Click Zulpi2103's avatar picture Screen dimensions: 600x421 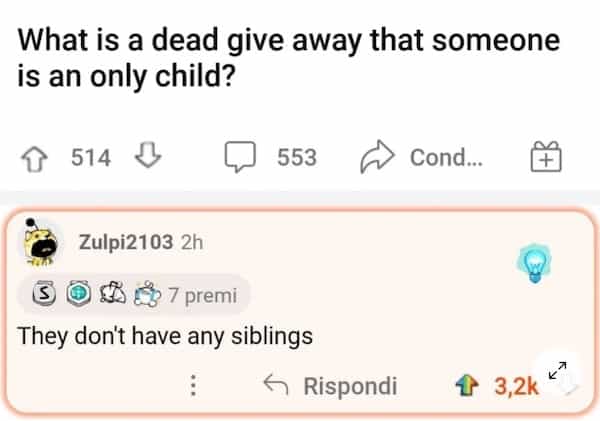pos(41,242)
